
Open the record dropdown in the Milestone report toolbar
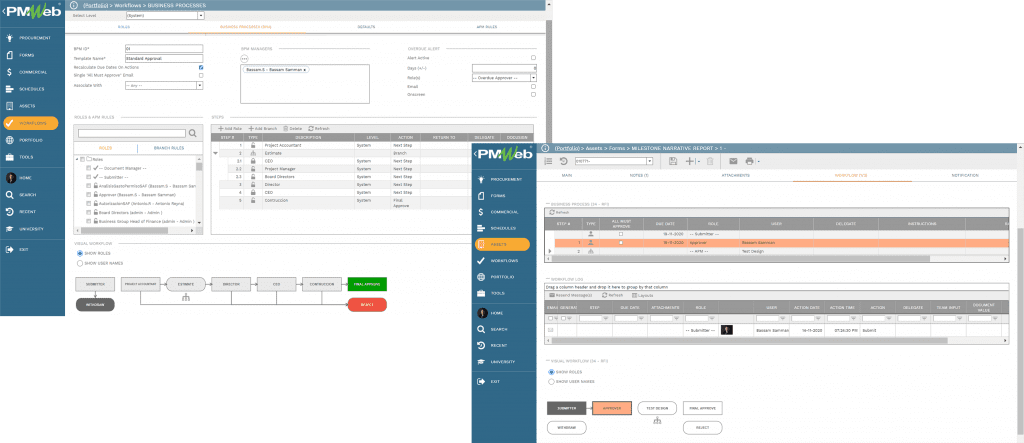pos(649,161)
